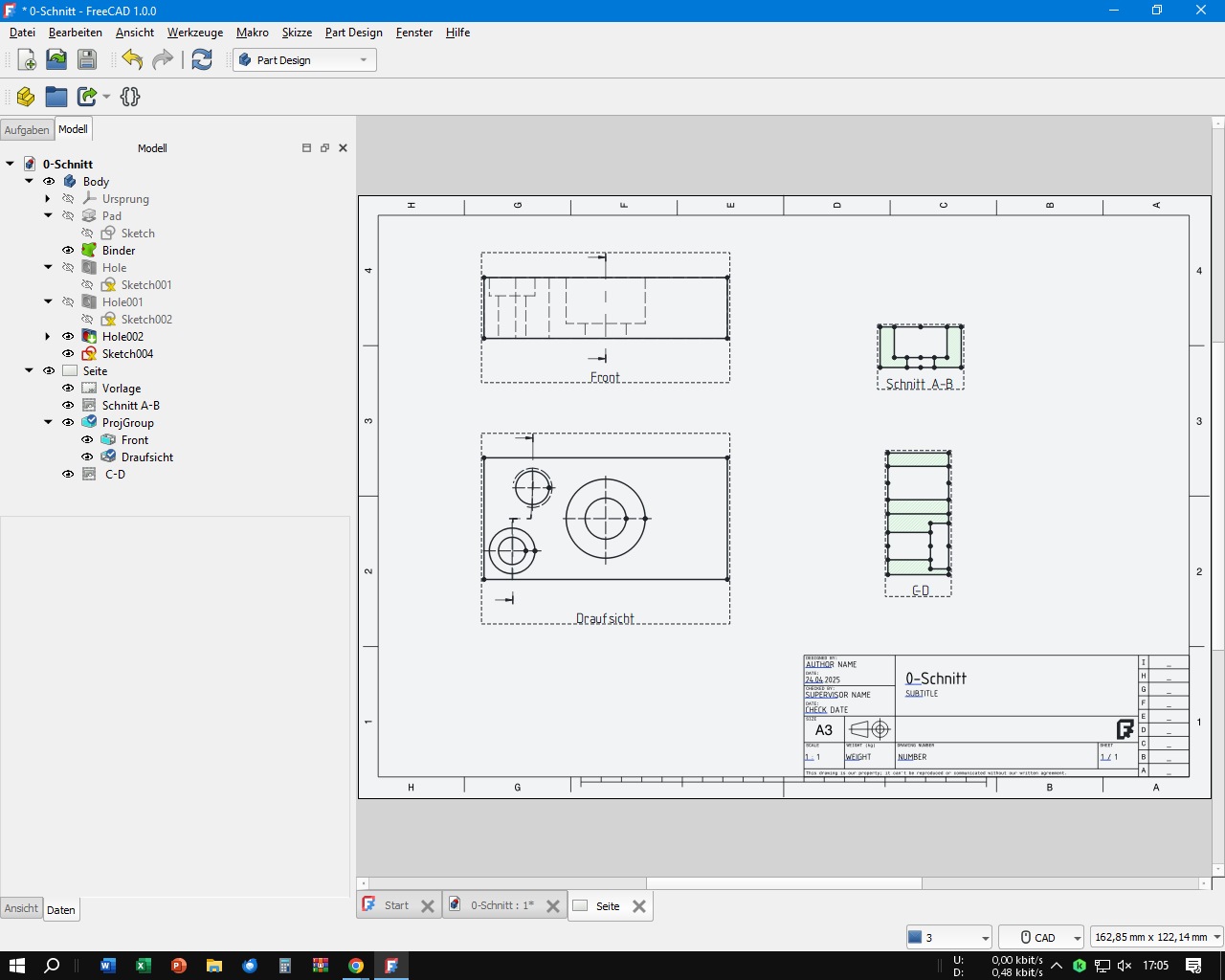Collapse the 0-Schnitt document node

[x=11, y=164]
